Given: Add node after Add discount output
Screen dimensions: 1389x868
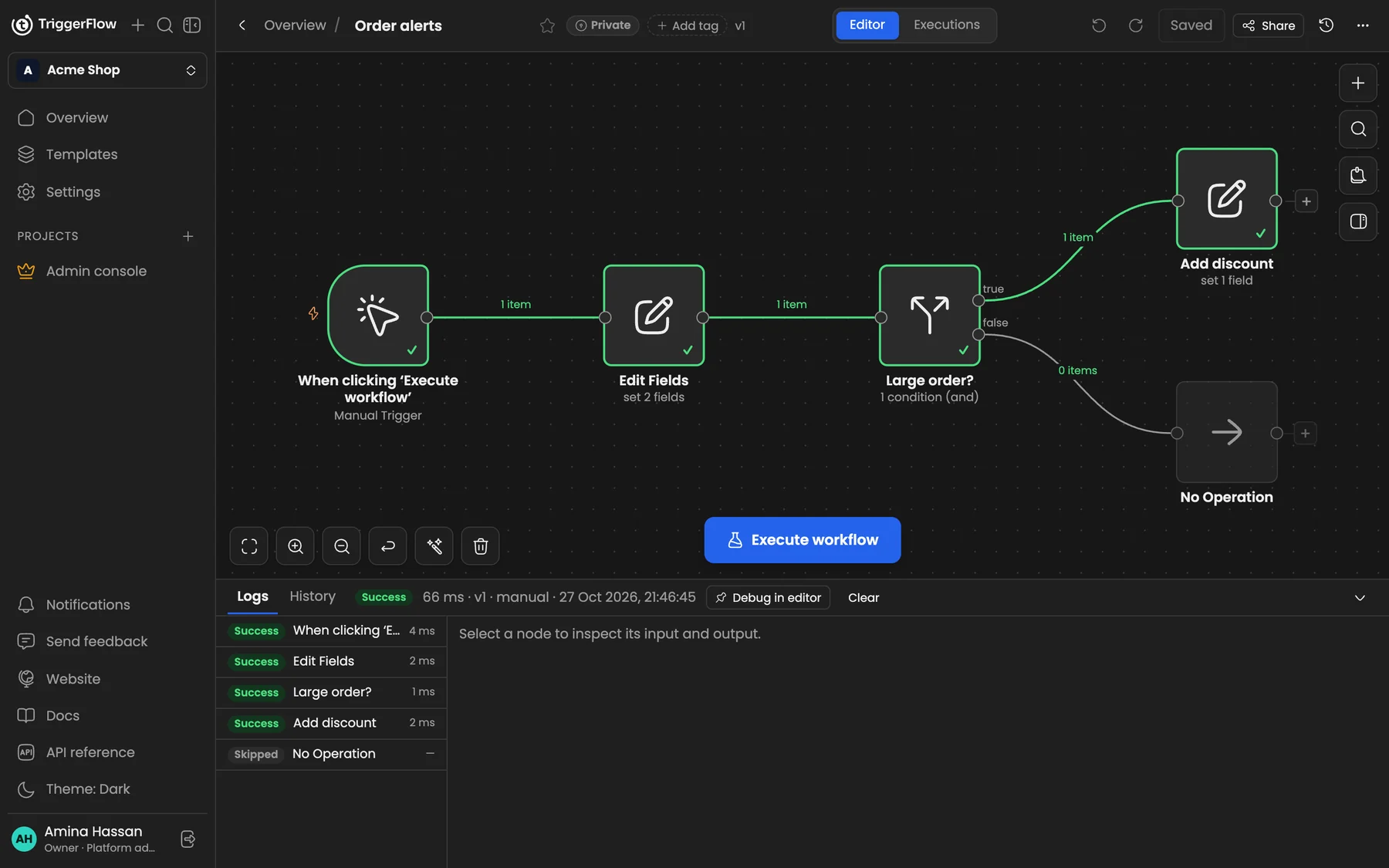Looking at the screenshot, I should tap(1306, 201).
